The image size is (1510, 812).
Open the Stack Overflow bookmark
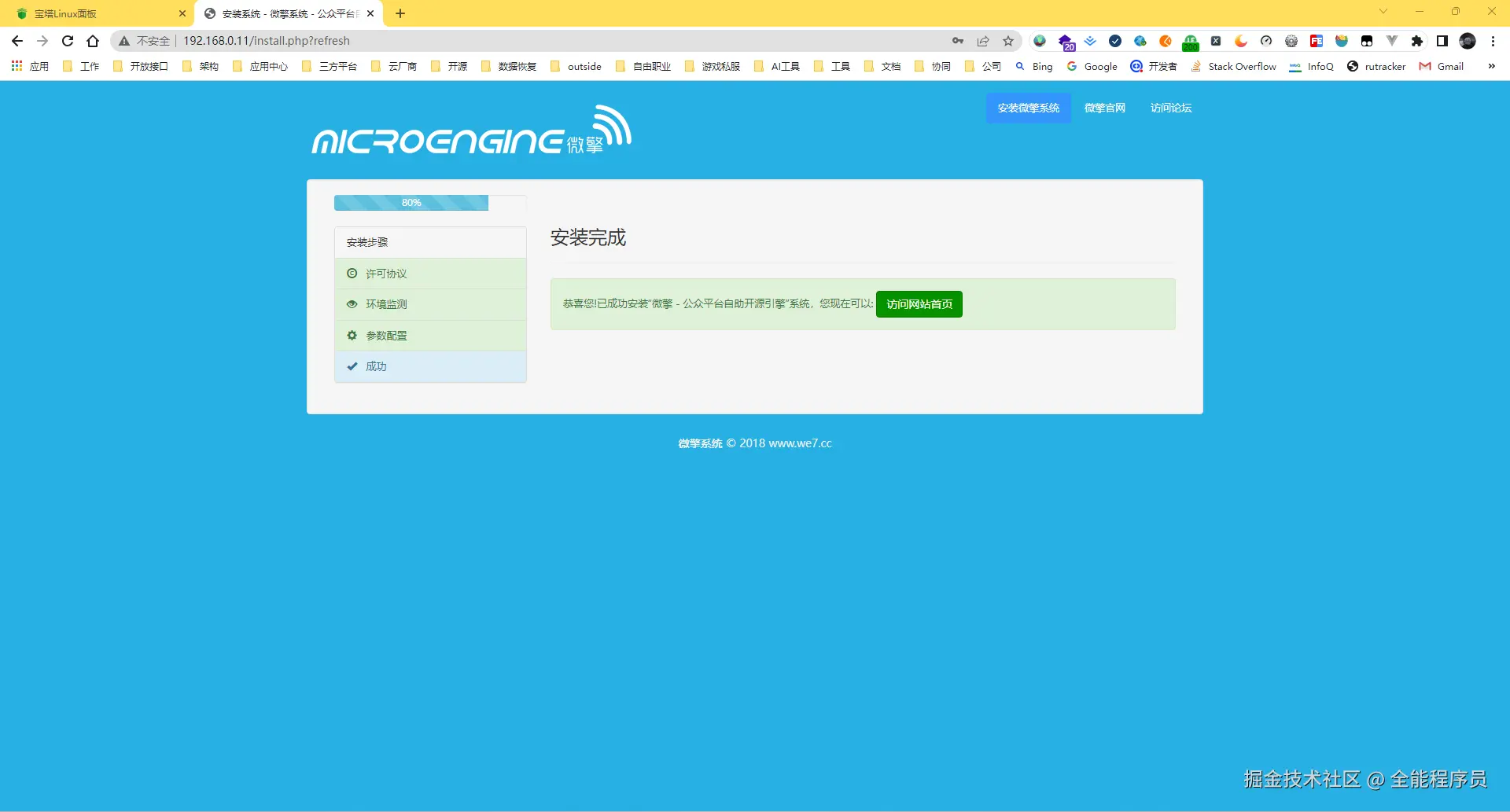pos(1233,67)
